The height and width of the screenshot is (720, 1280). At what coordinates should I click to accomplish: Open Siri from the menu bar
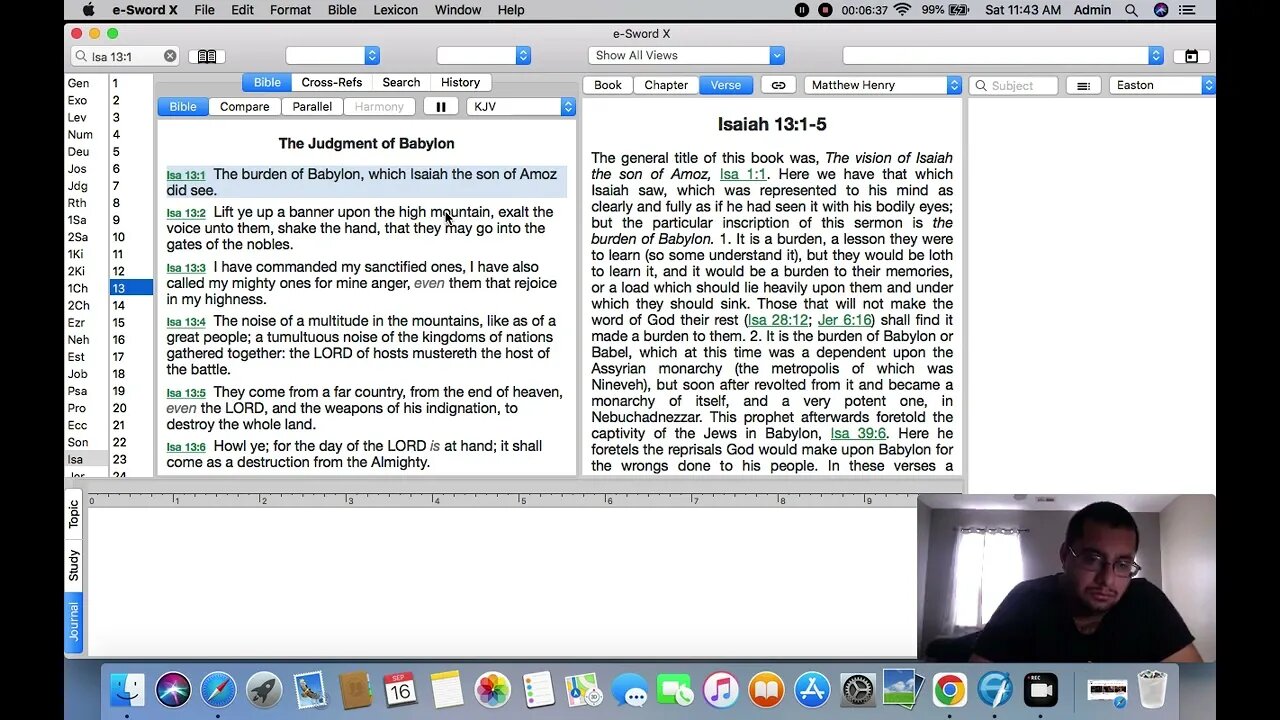point(1161,10)
